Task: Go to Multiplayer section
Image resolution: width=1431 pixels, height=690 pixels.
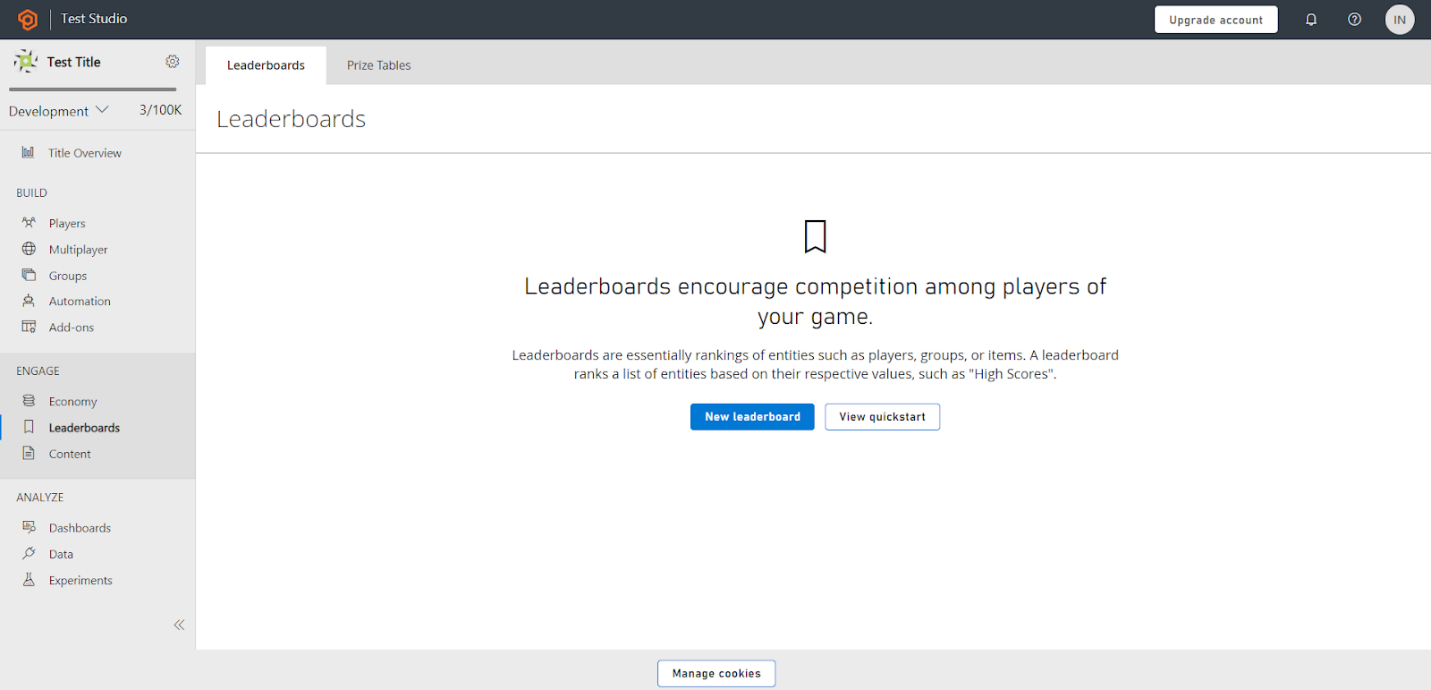Action: click(78, 249)
